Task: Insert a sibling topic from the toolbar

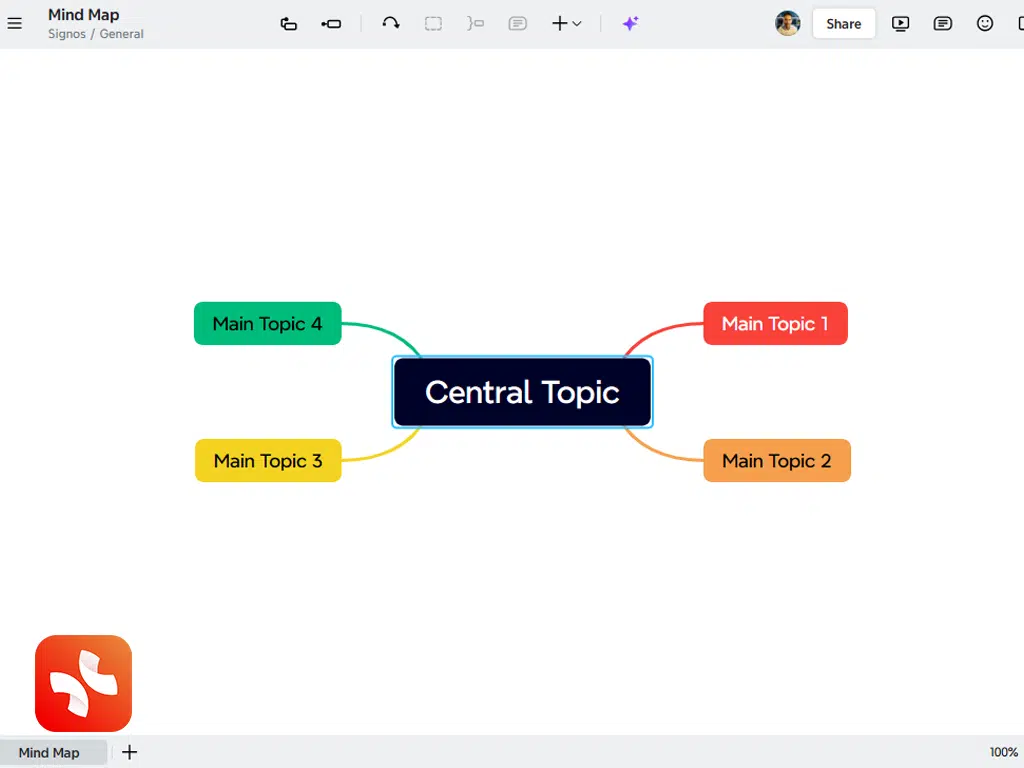Action: point(331,23)
